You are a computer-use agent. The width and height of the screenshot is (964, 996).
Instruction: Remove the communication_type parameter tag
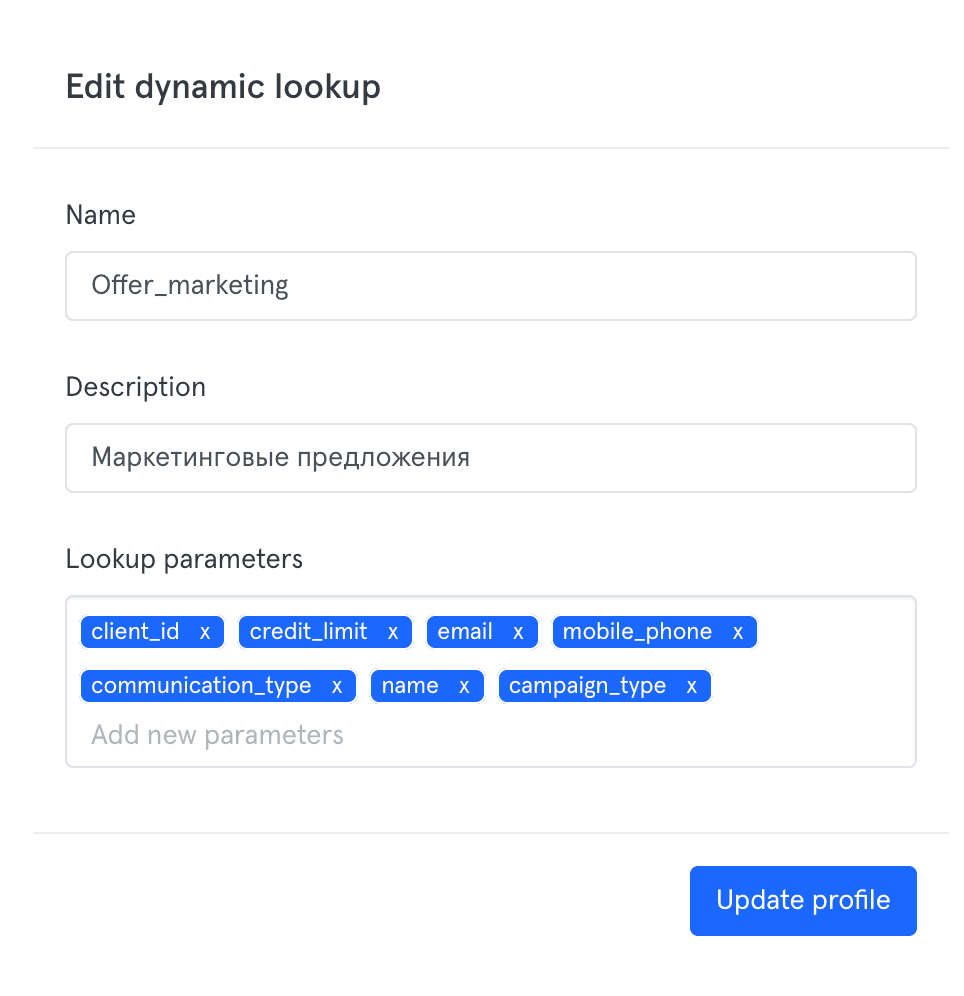point(337,687)
